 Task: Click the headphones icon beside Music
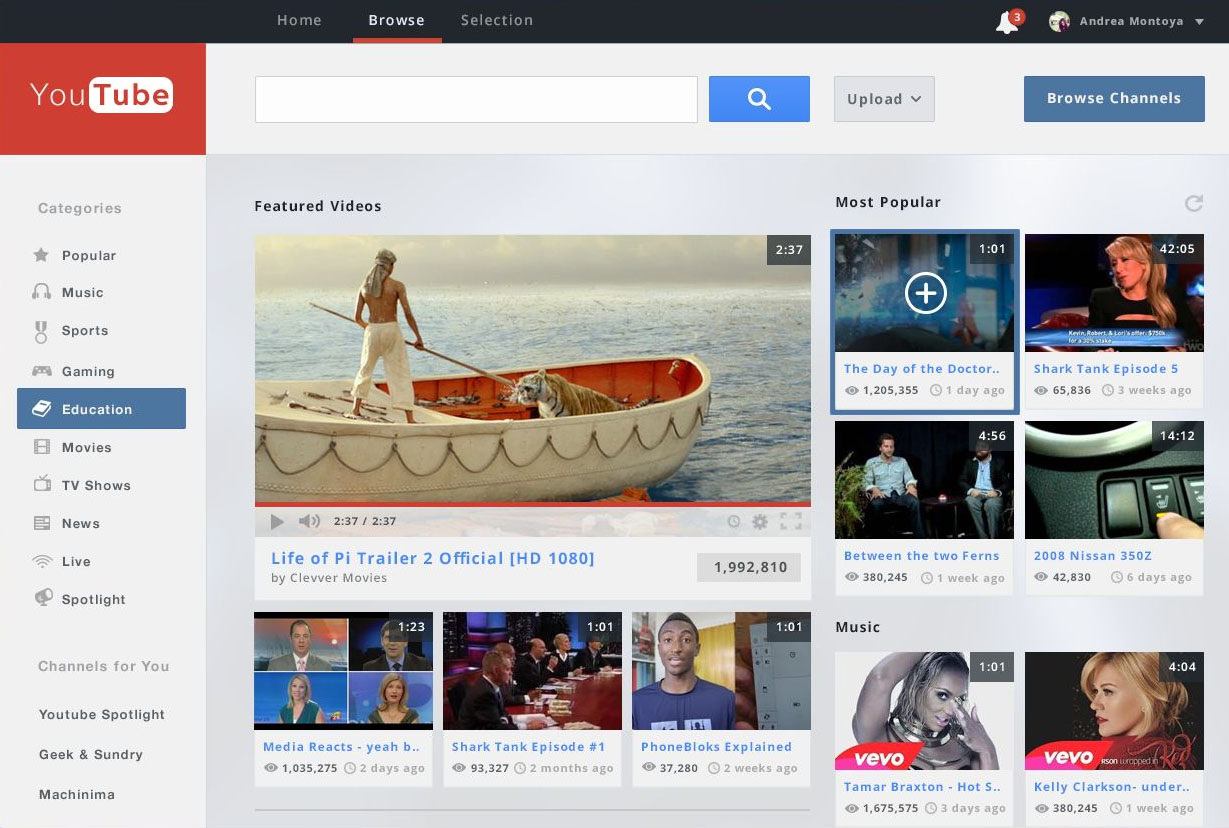(x=41, y=292)
